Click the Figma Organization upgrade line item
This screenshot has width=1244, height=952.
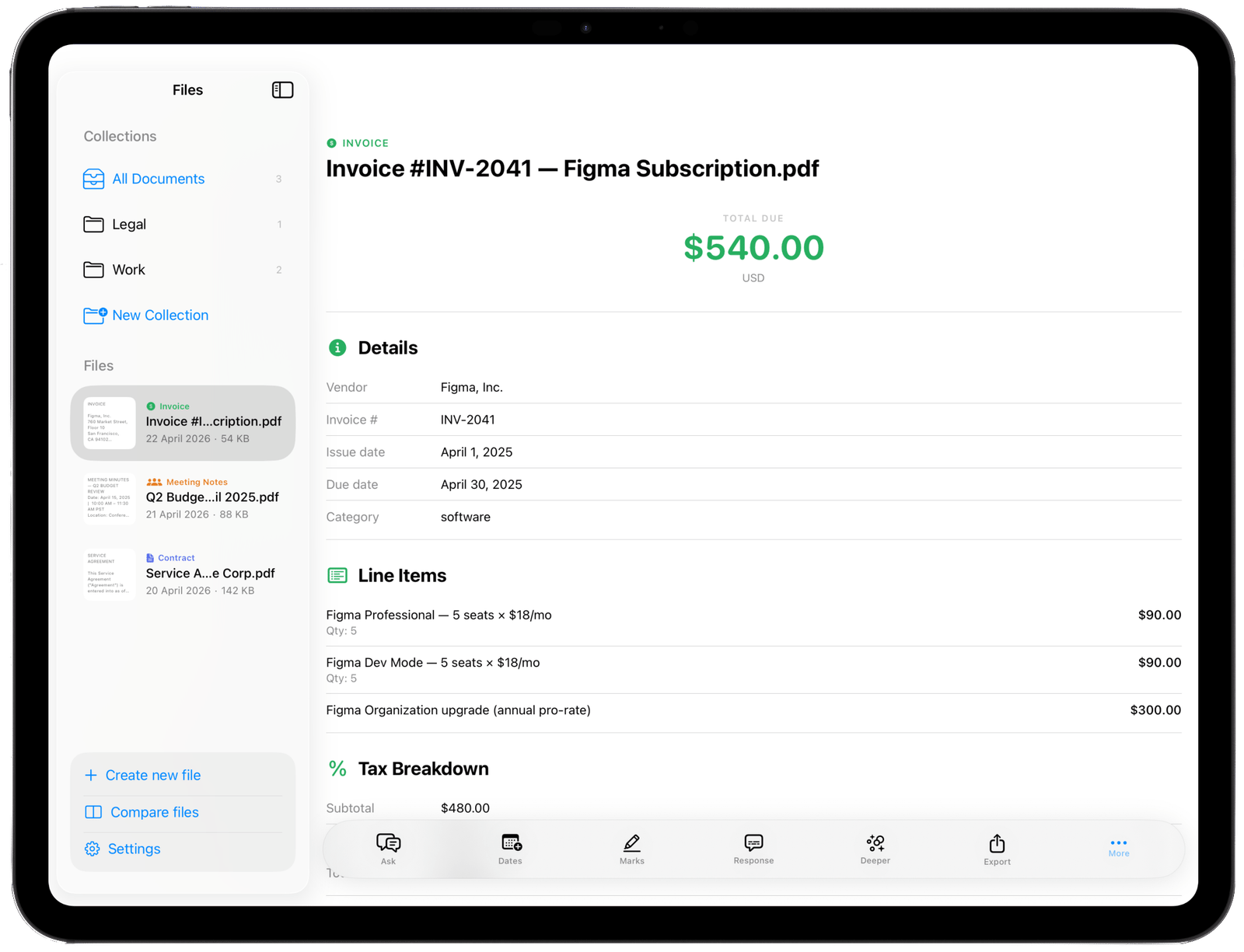pos(753,711)
